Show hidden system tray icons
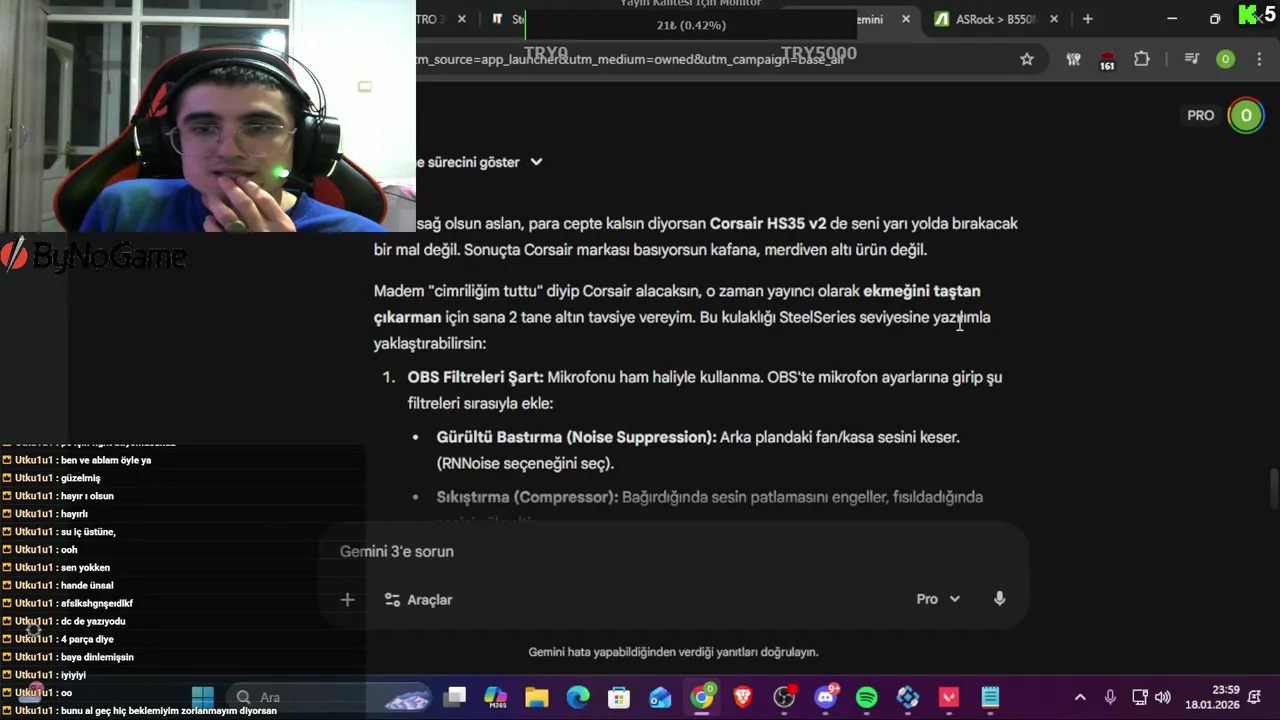The image size is (1280, 720). (1080, 697)
